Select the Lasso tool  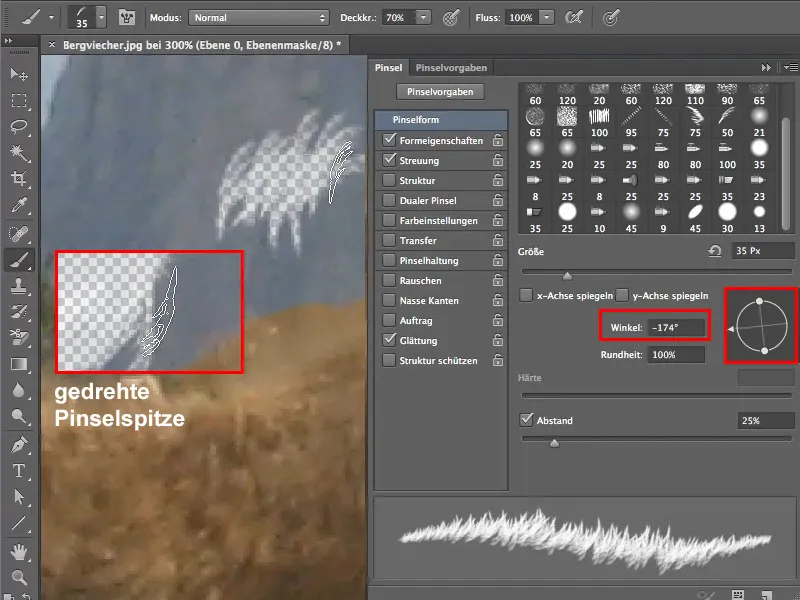pyautogui.click(x=19, y=127)
